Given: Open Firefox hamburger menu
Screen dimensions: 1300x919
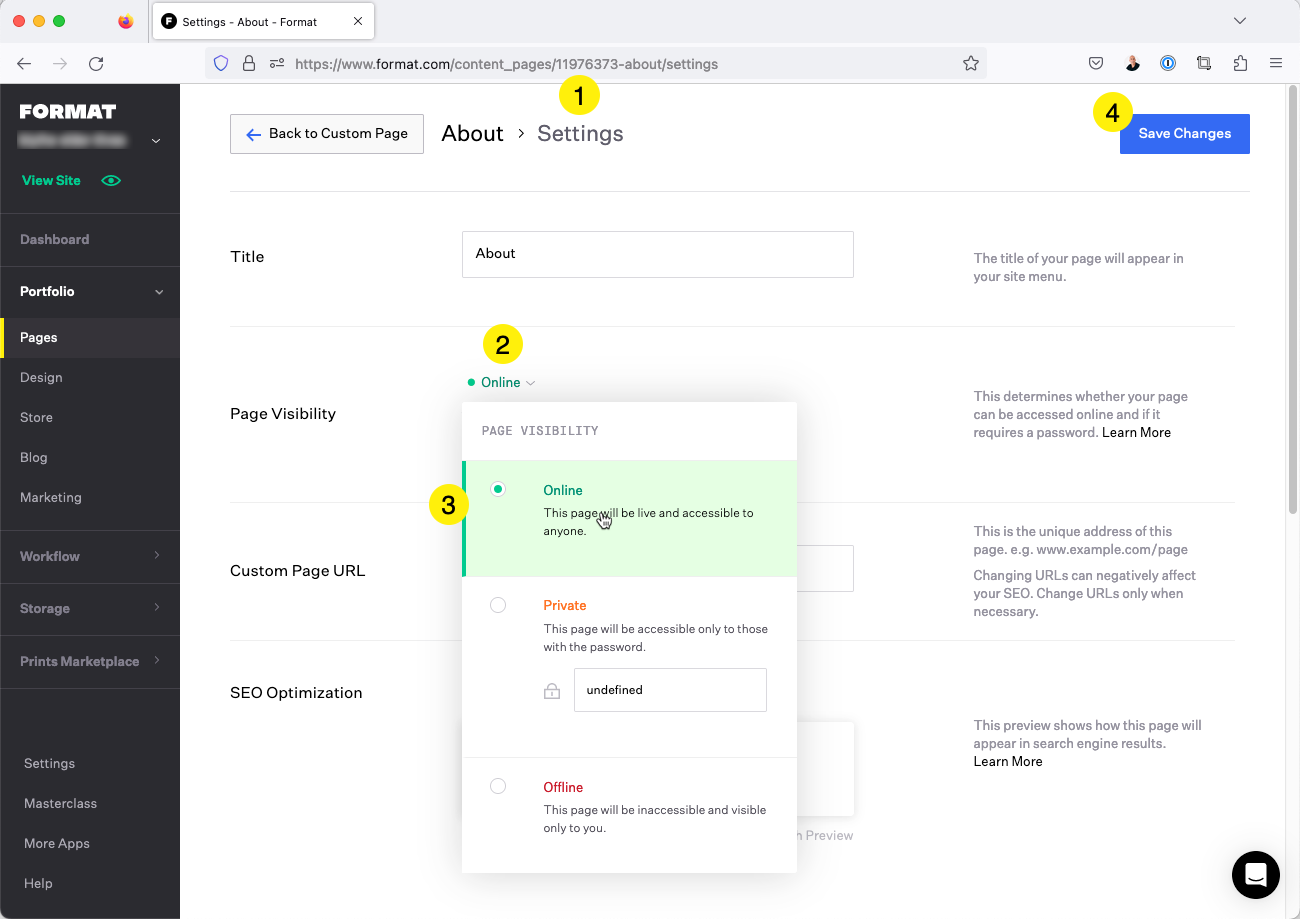Looking at the screenshot, I should (1276, 63).
